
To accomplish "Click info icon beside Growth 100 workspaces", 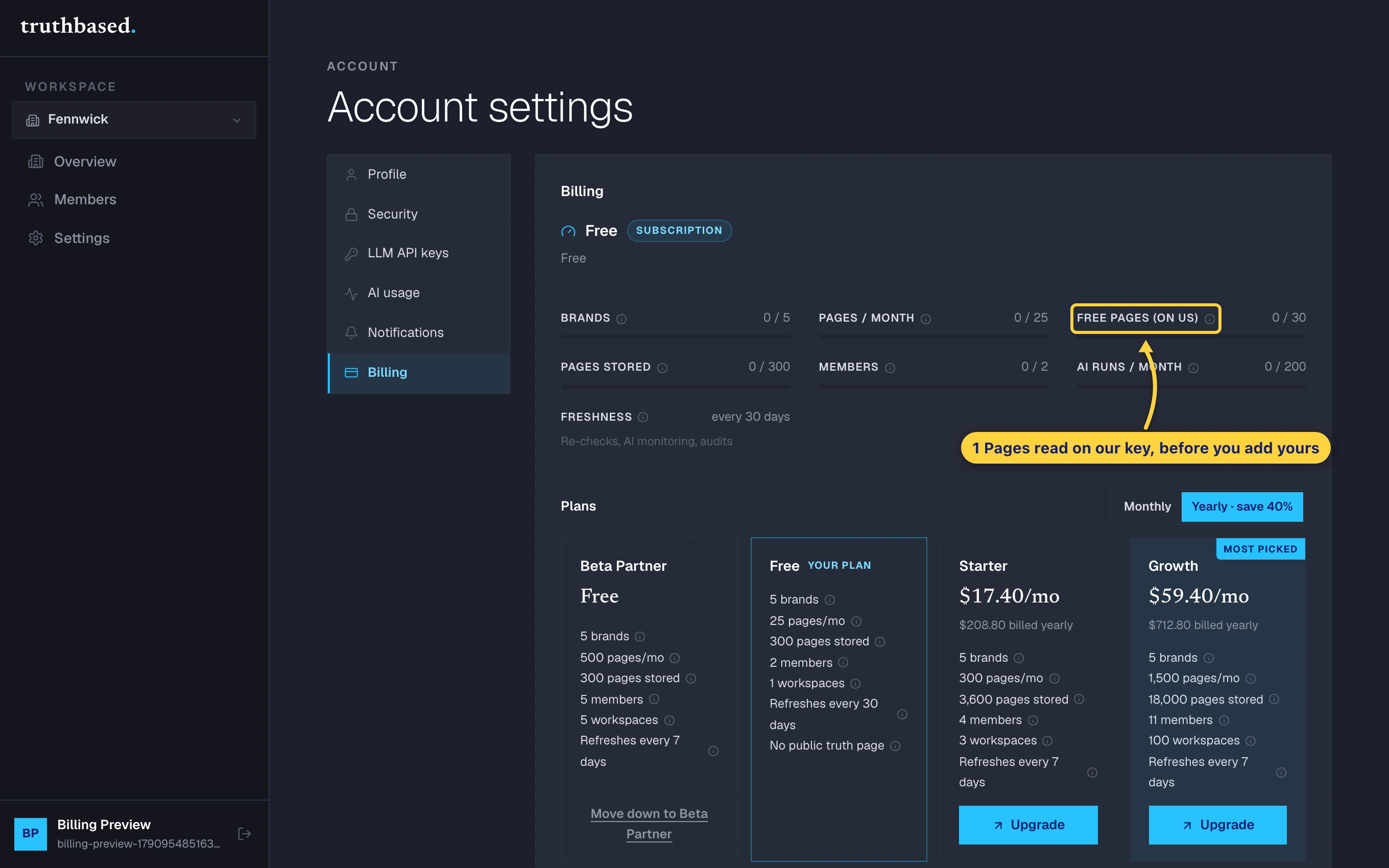I will 1251,741.
